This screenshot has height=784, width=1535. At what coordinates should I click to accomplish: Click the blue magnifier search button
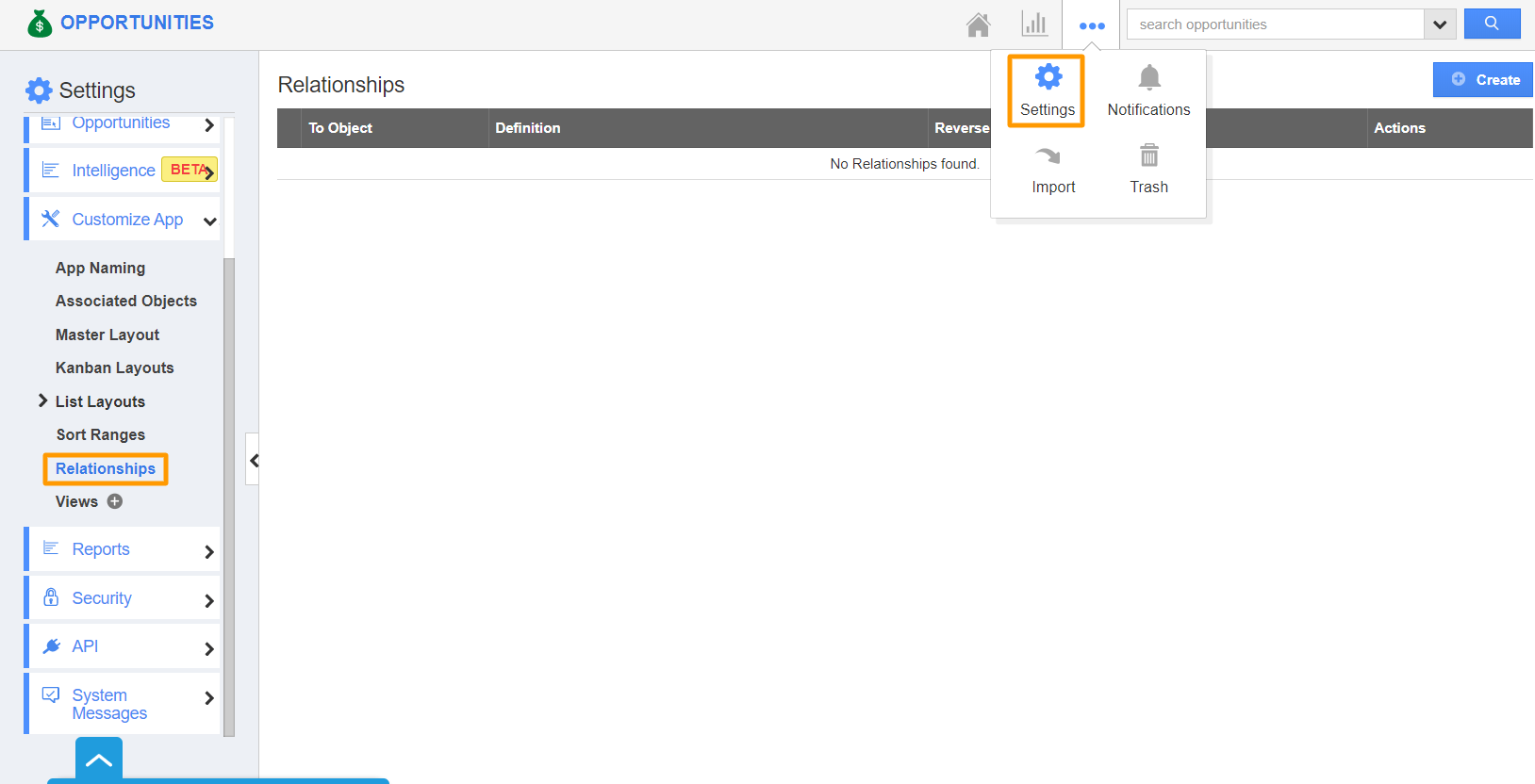(x=1492, y=24)
